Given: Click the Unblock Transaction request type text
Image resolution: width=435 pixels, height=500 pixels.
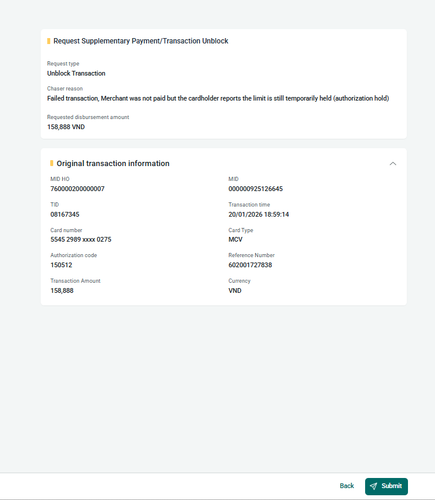Looking at the screenshot, I should pyautogui.click(x=76, y=73).
